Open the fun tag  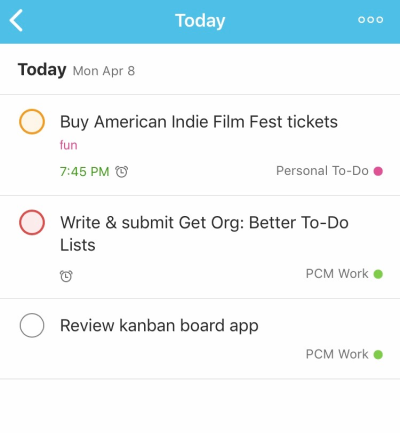coord(68,145)
